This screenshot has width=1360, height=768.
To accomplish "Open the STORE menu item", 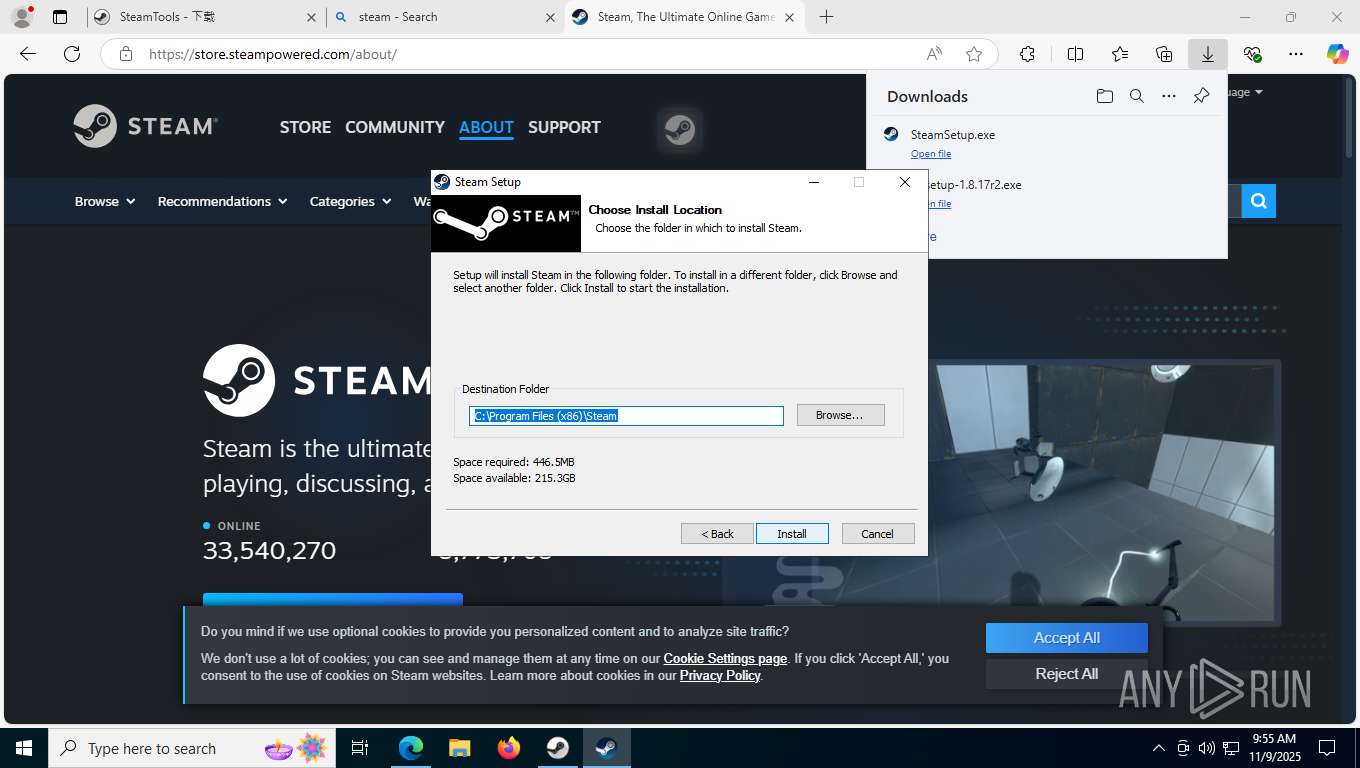I will [305, 127].
